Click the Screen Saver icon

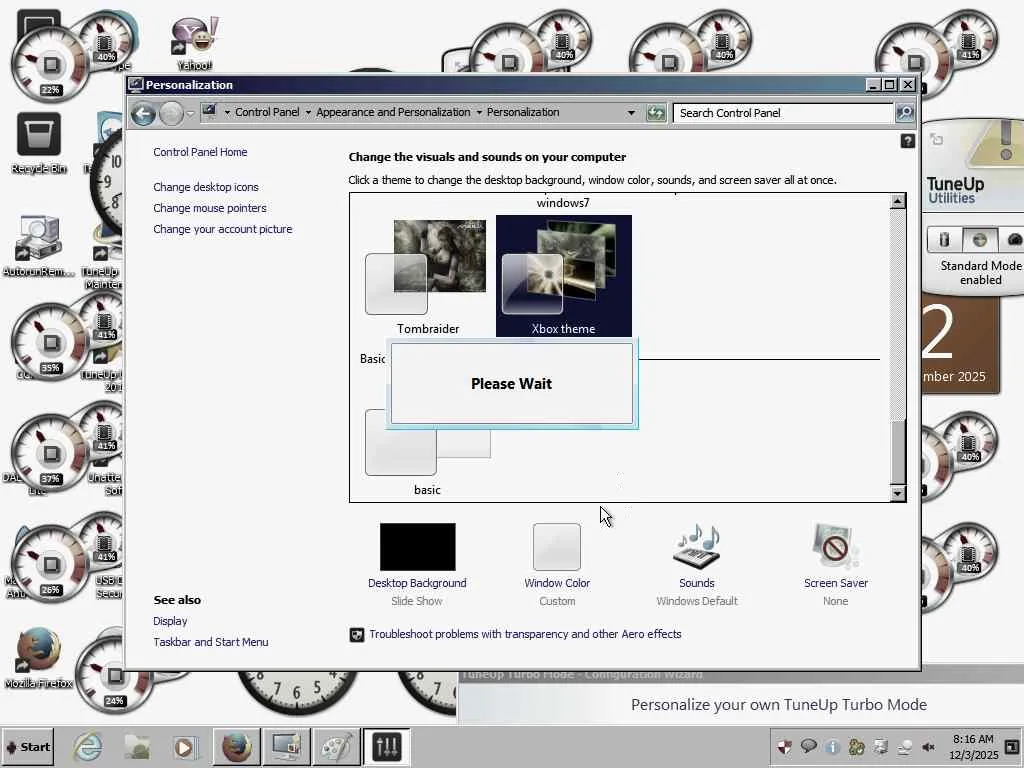tap(835, 547)
